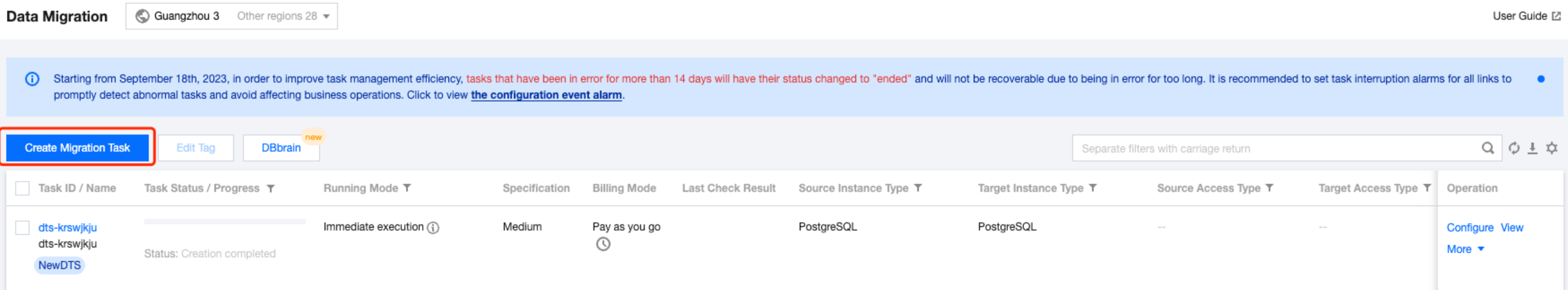Filter by Task Status / Progress
1568x290 pixels.
(271, 189)
